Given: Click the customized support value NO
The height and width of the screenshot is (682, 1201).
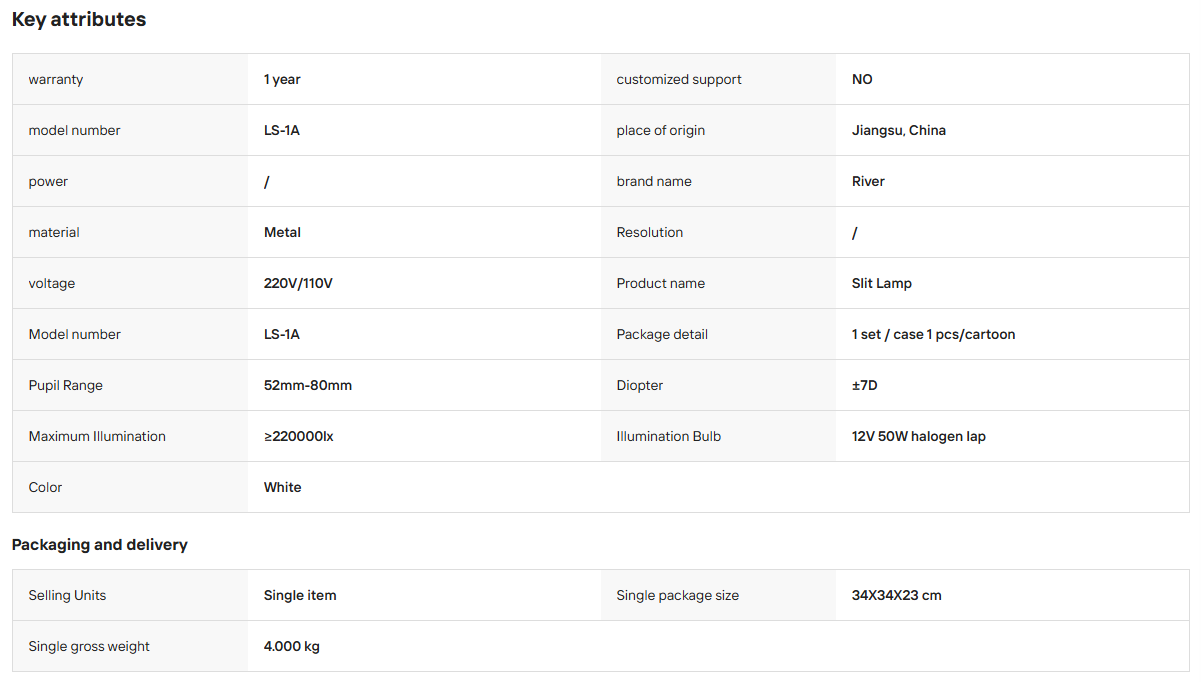Looking at the screenshot, I should coord(862,79).
